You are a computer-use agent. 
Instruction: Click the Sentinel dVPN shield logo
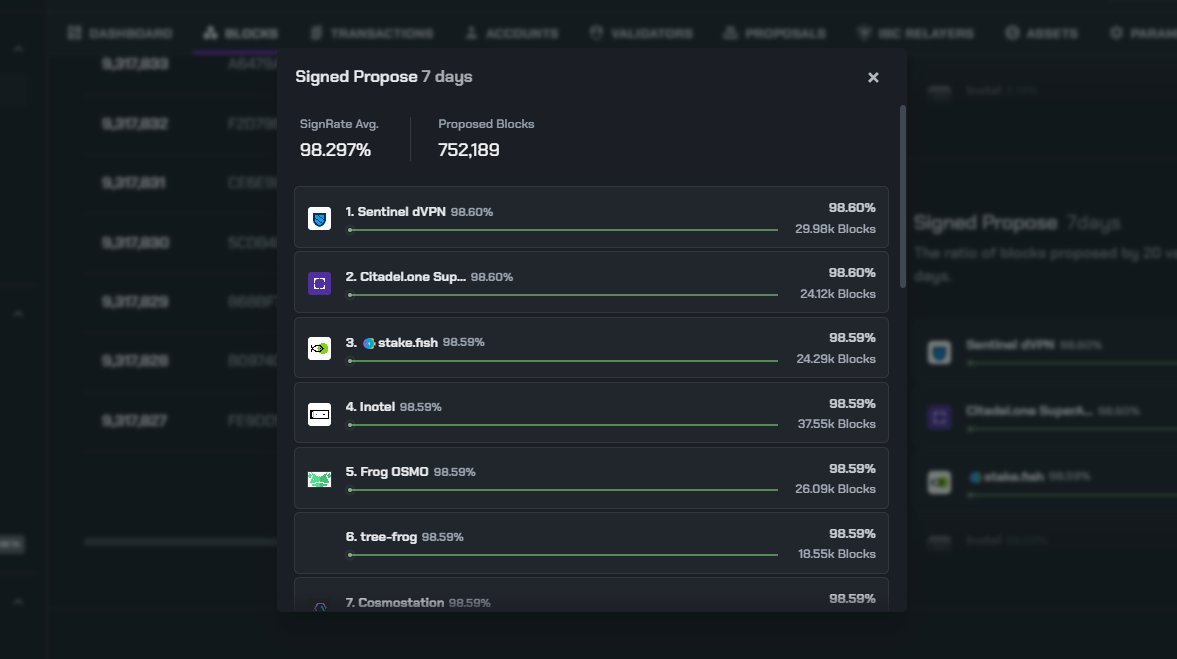point(319,218)
